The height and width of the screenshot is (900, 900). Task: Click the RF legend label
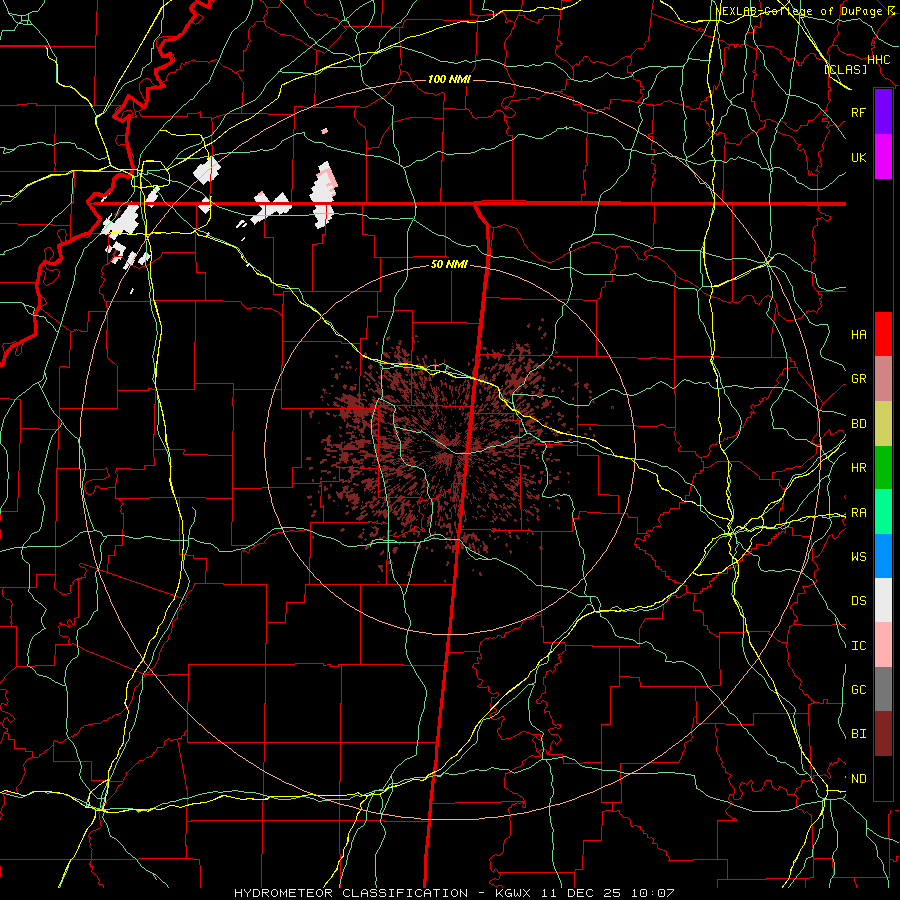point(858,112)
